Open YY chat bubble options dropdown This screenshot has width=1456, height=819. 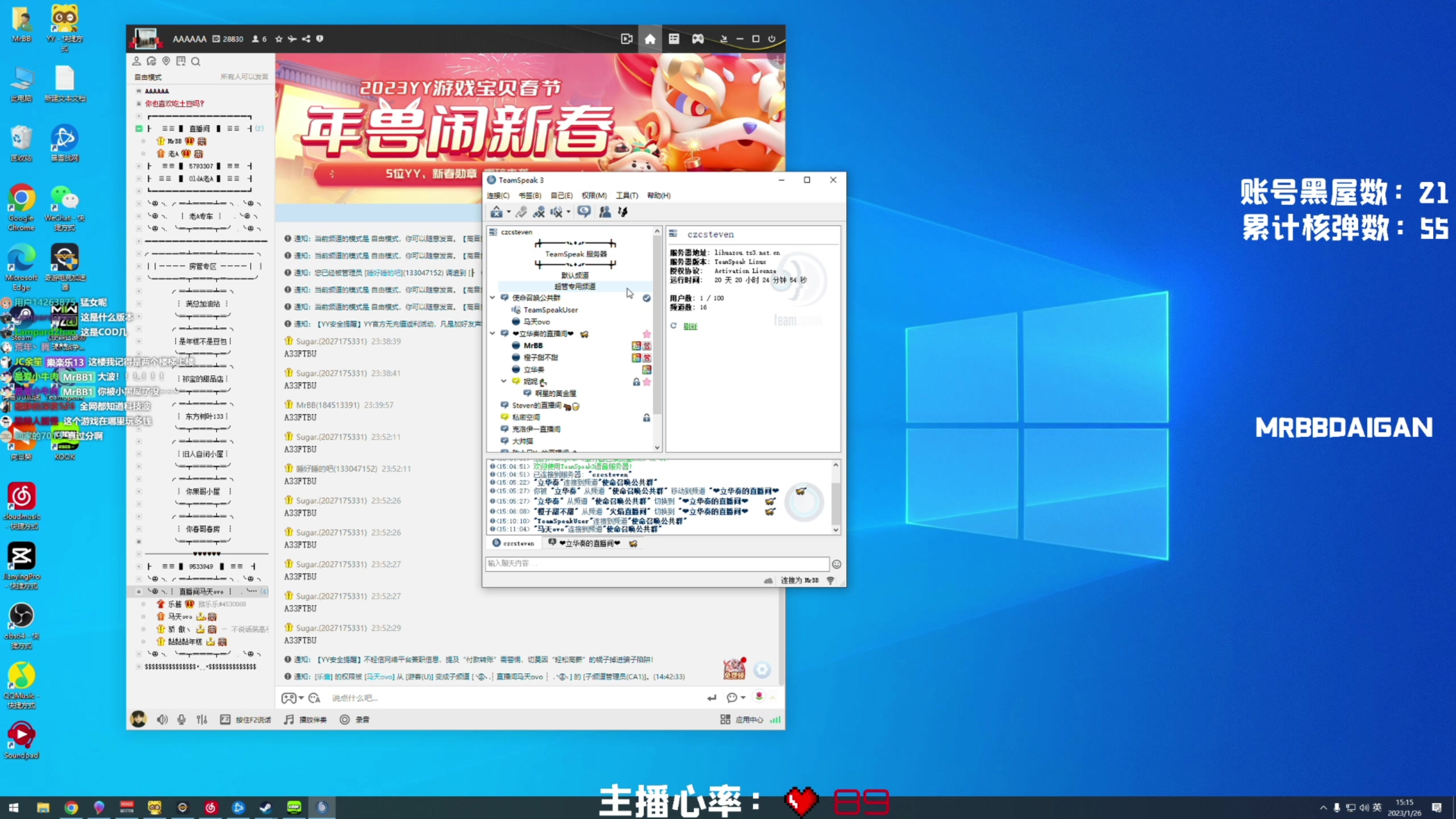point(743,698)
